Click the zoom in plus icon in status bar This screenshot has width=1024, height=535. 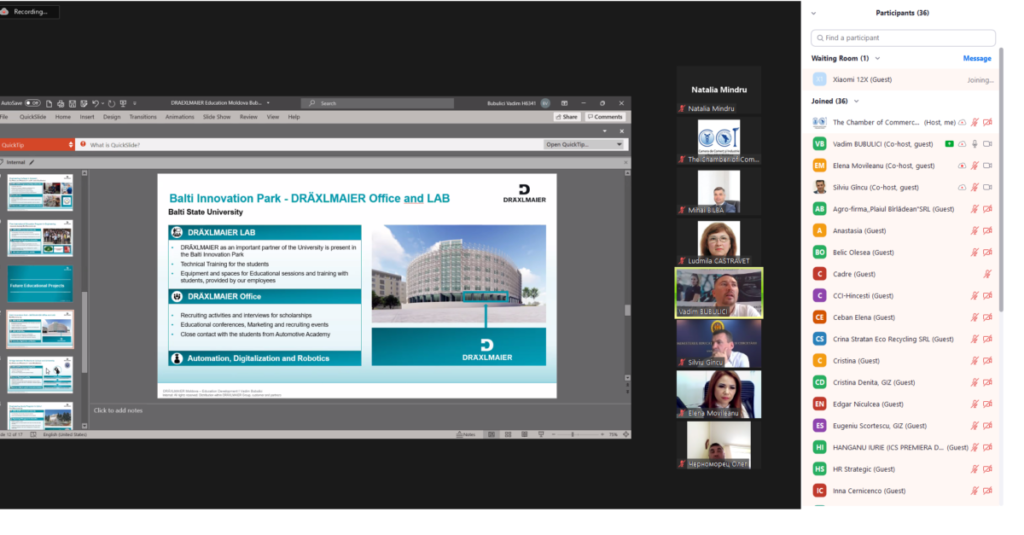(602, 434)
